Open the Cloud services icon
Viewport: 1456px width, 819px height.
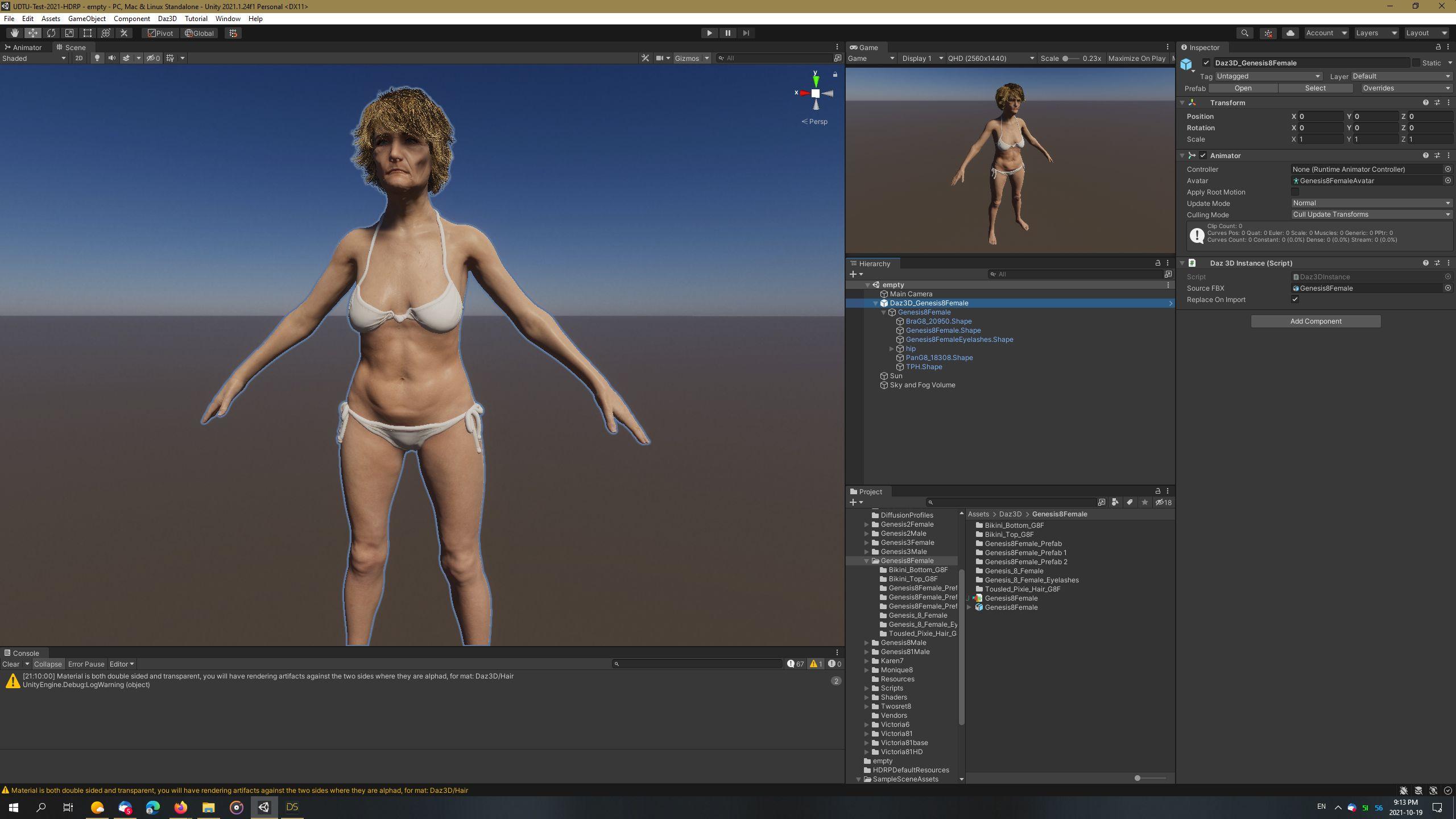tap(1290, 33)
